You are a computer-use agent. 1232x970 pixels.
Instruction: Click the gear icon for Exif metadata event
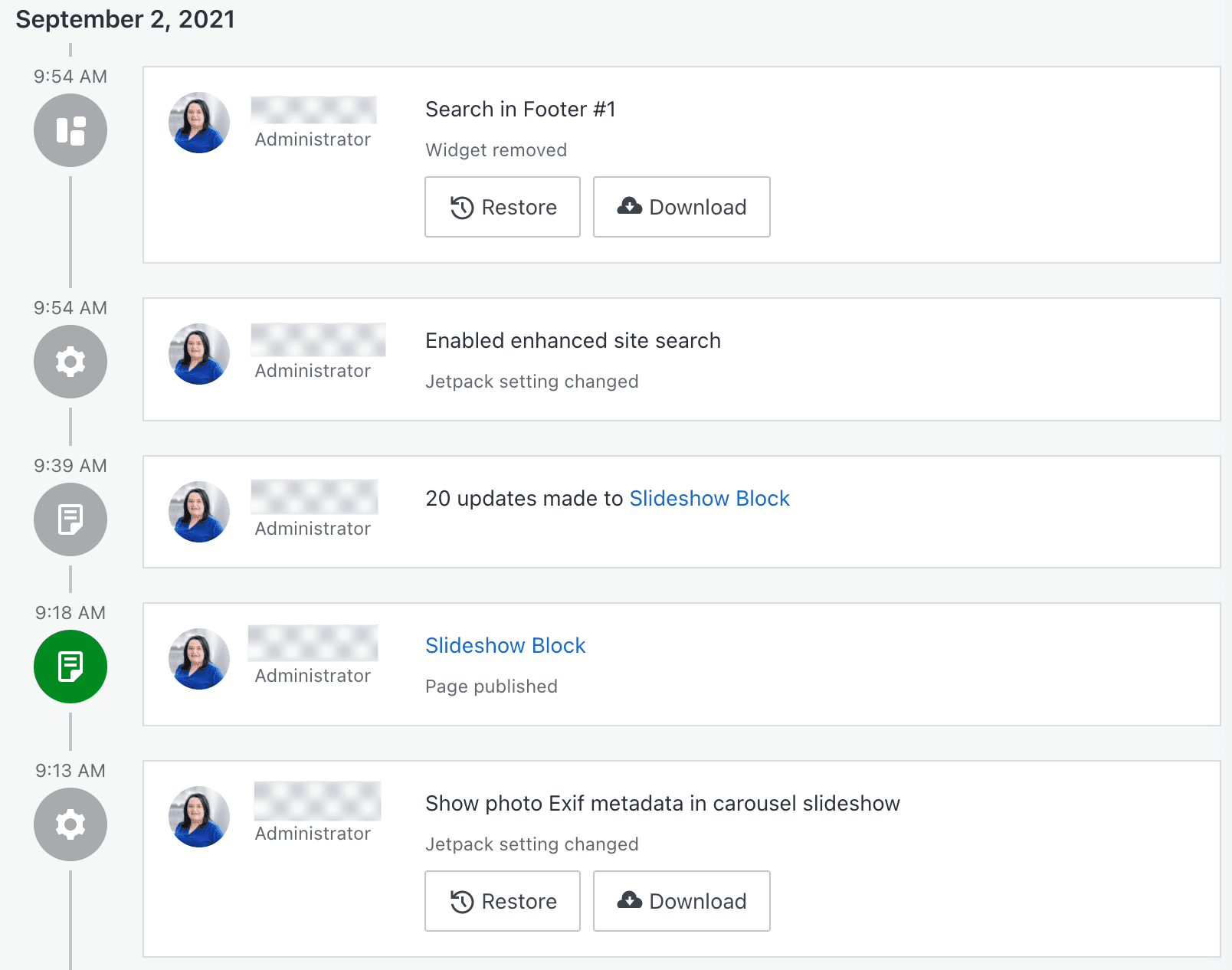click(x=70, y=824)
